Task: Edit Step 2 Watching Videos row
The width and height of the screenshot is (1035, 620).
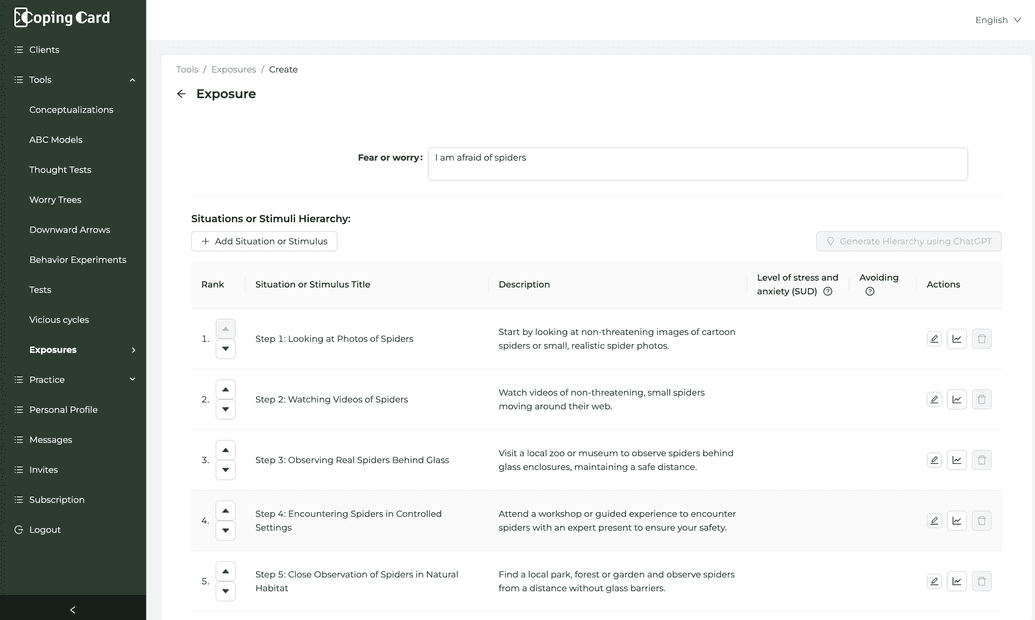Action: pos(934,399)
